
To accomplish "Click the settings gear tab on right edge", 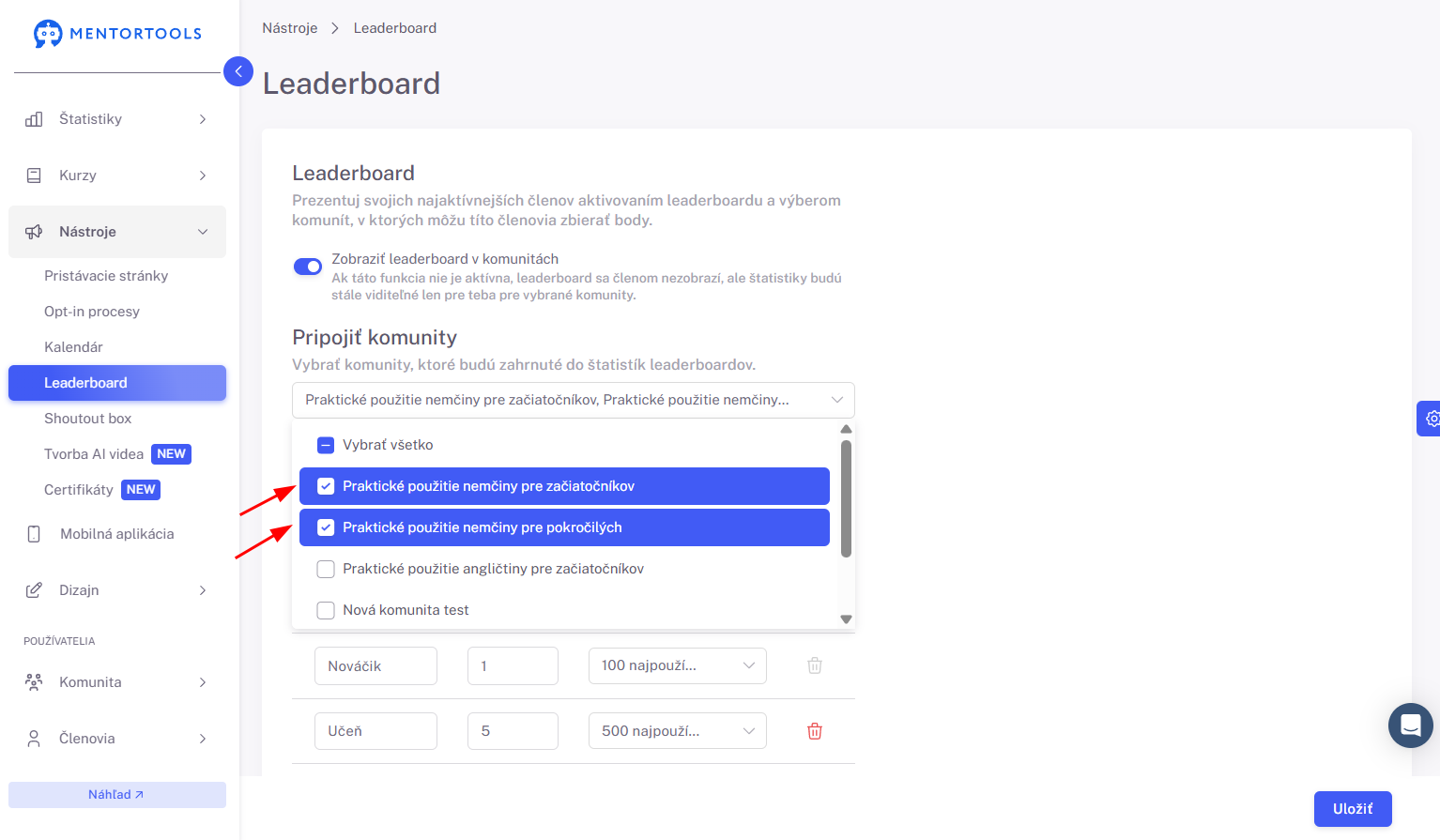I will 1430,419.
